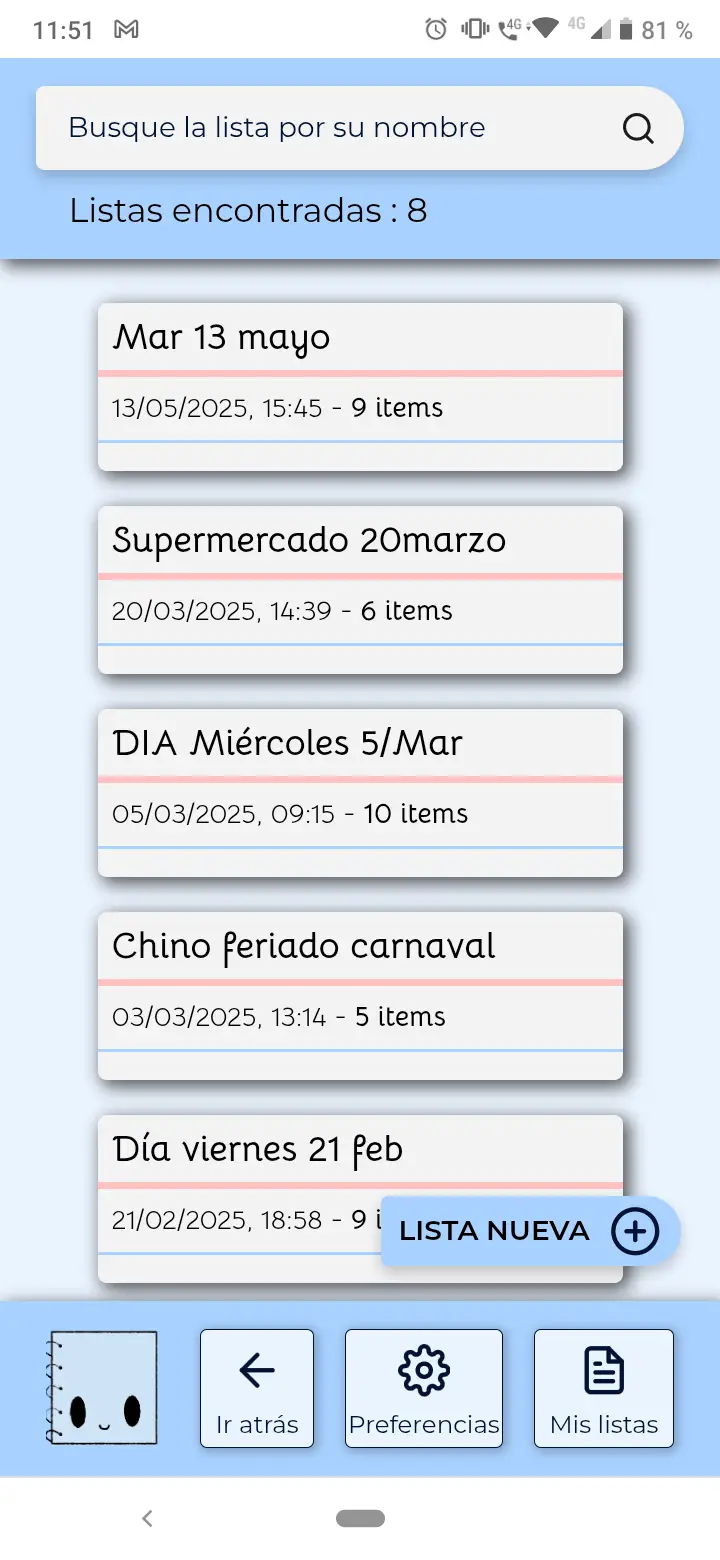Create a list with LISTA NUEVA

[496, 1231]
